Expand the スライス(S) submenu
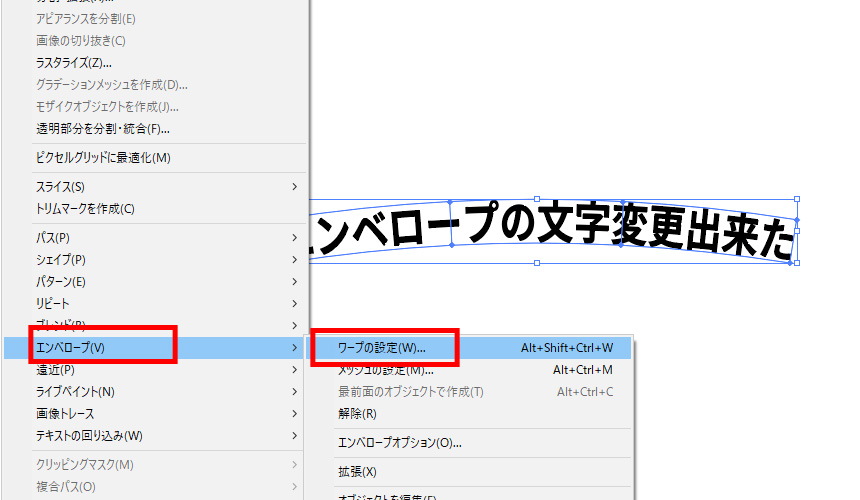This screenshot has height=500, width=860. [x=60, y=187]
